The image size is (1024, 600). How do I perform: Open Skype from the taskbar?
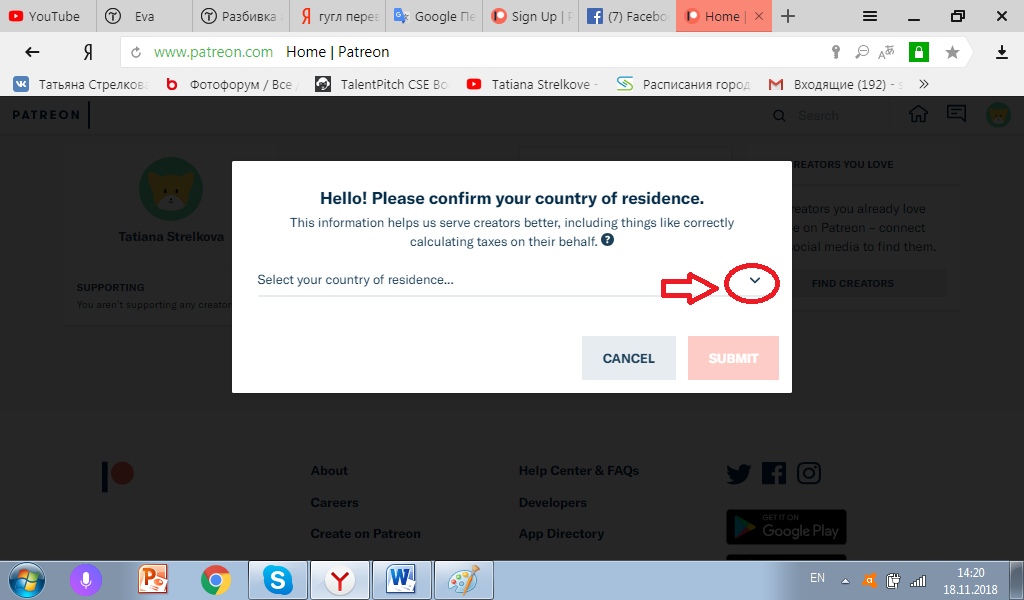coord(278,580)
